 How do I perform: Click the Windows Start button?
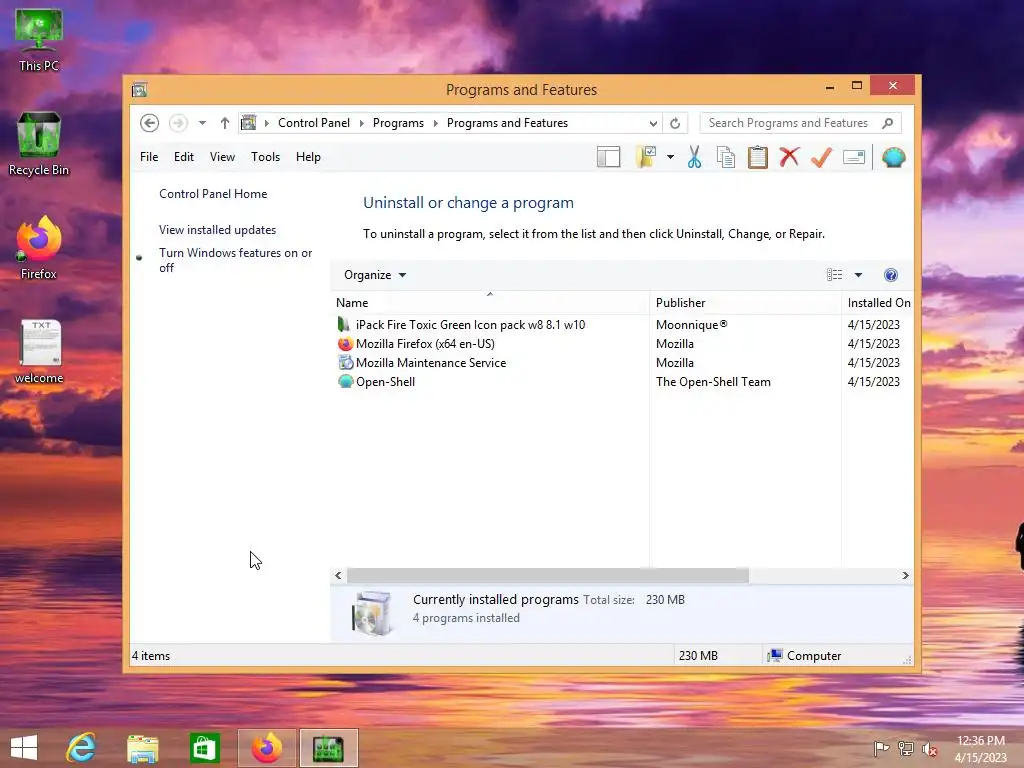[24, 748]
